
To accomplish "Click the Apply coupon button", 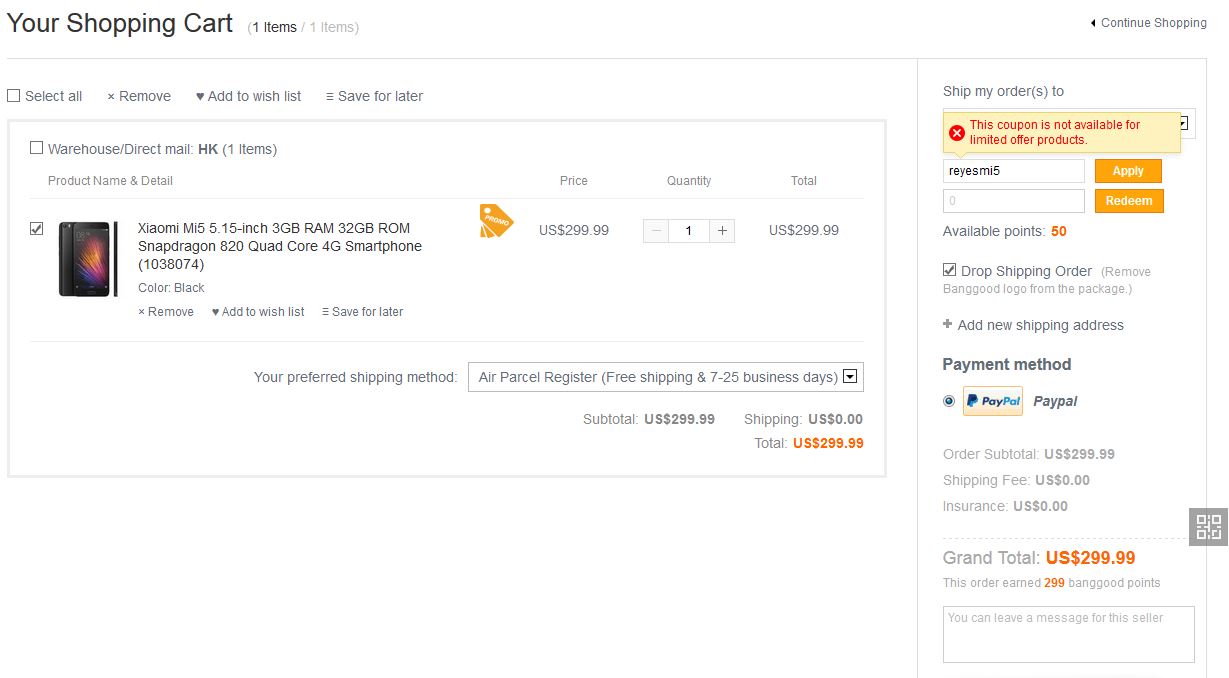I will (x=1128, y=171).
